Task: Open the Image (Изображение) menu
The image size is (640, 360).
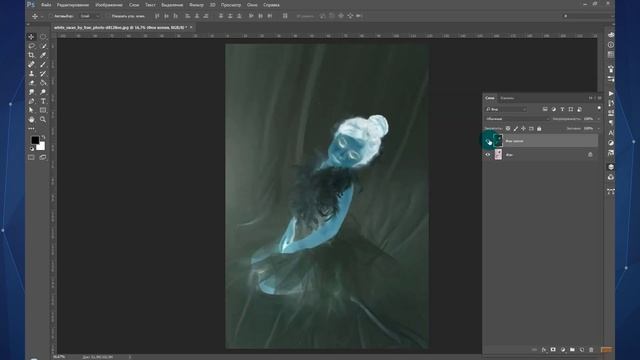Action: 109,5
